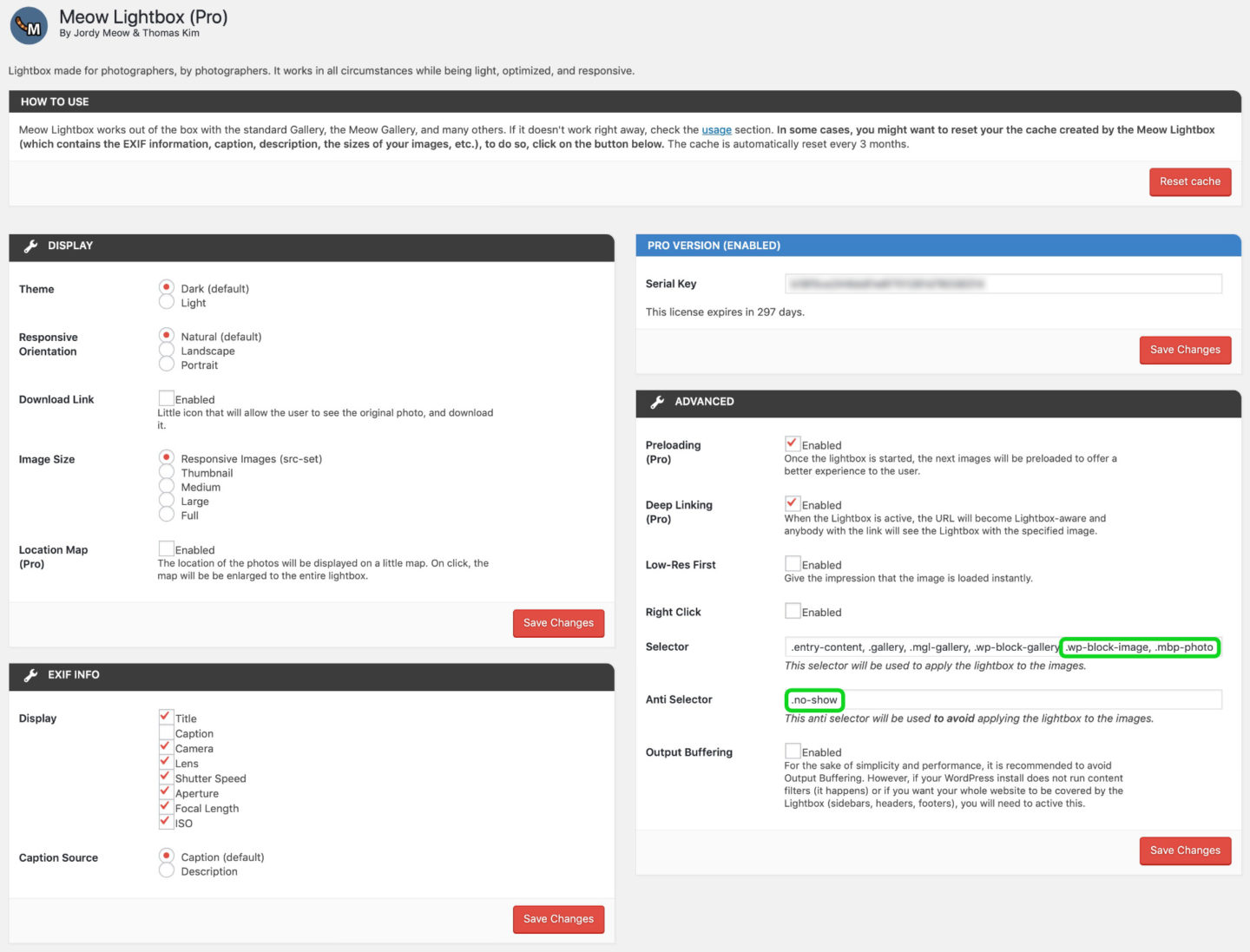Click the wrench icon beside EXIF INFO heading
The image size is (1250, 952).
(30, 675)
